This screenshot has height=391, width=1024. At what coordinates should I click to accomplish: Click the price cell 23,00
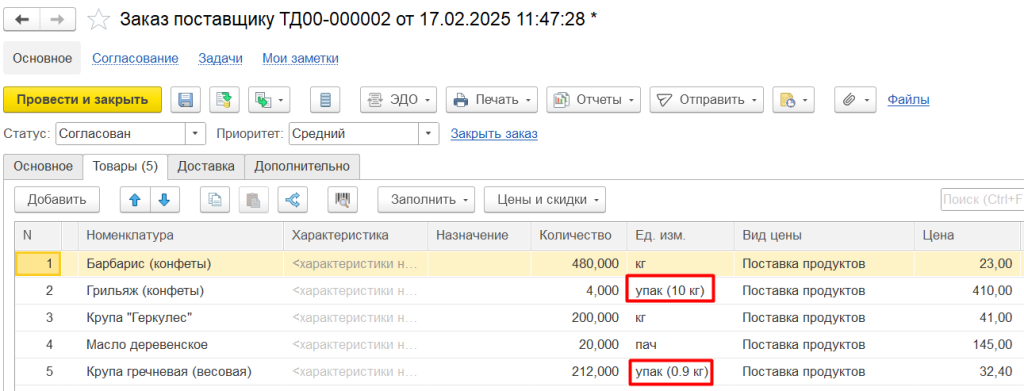pos(967,264)
